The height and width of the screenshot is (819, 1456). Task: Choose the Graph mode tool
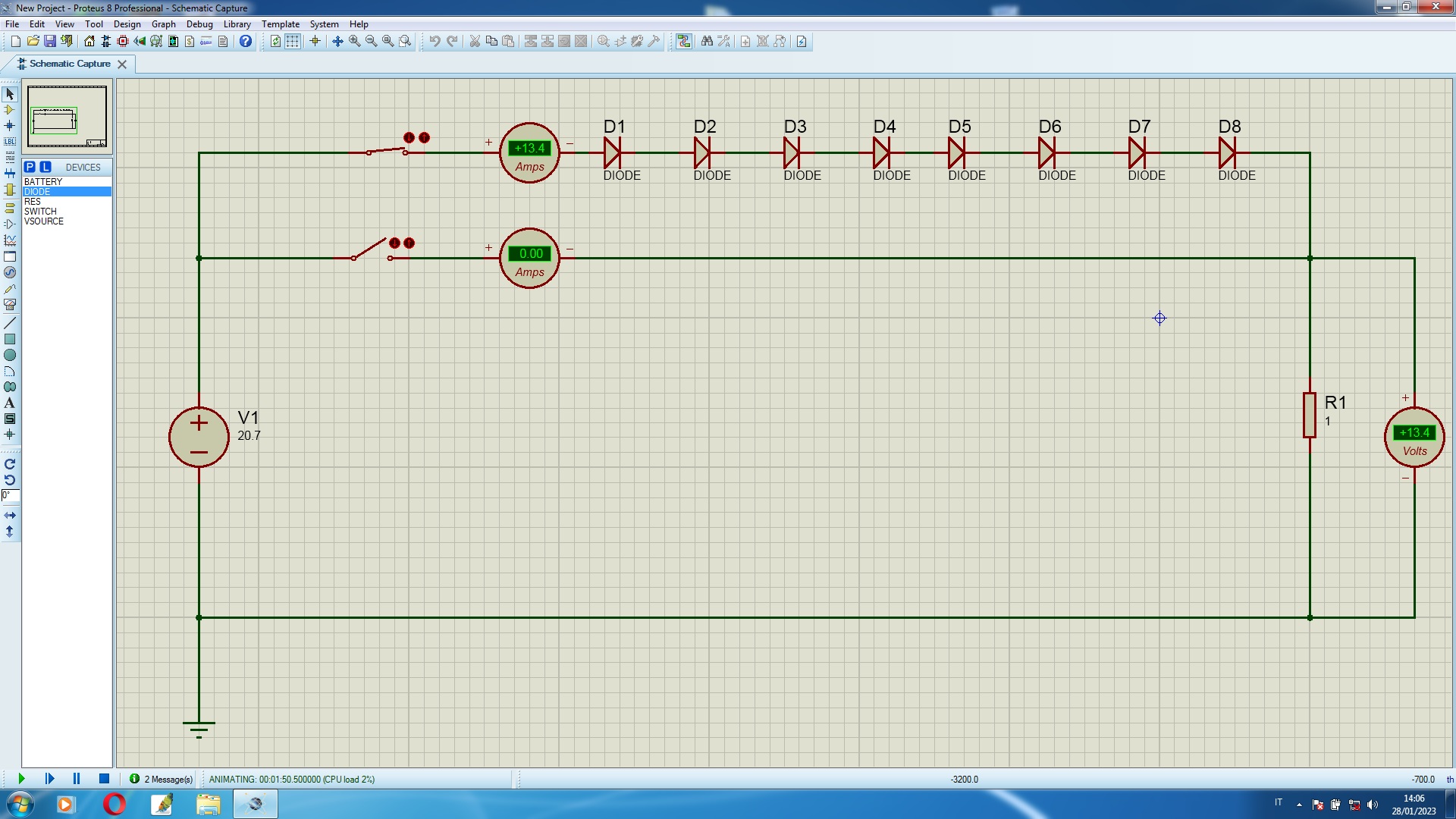point(10,240)
